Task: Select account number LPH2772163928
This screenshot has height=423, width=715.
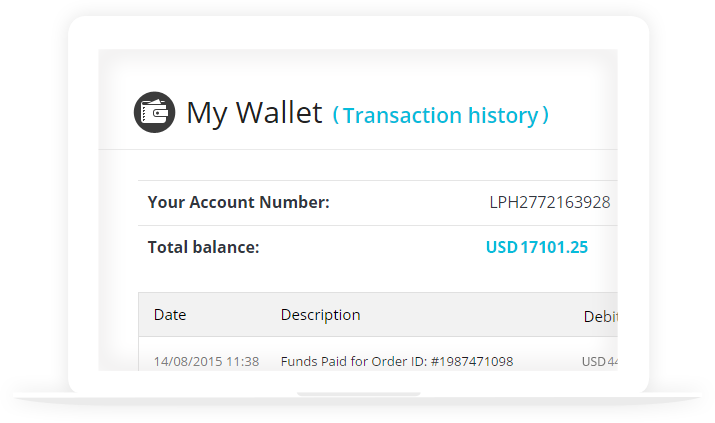Action: 549,202
